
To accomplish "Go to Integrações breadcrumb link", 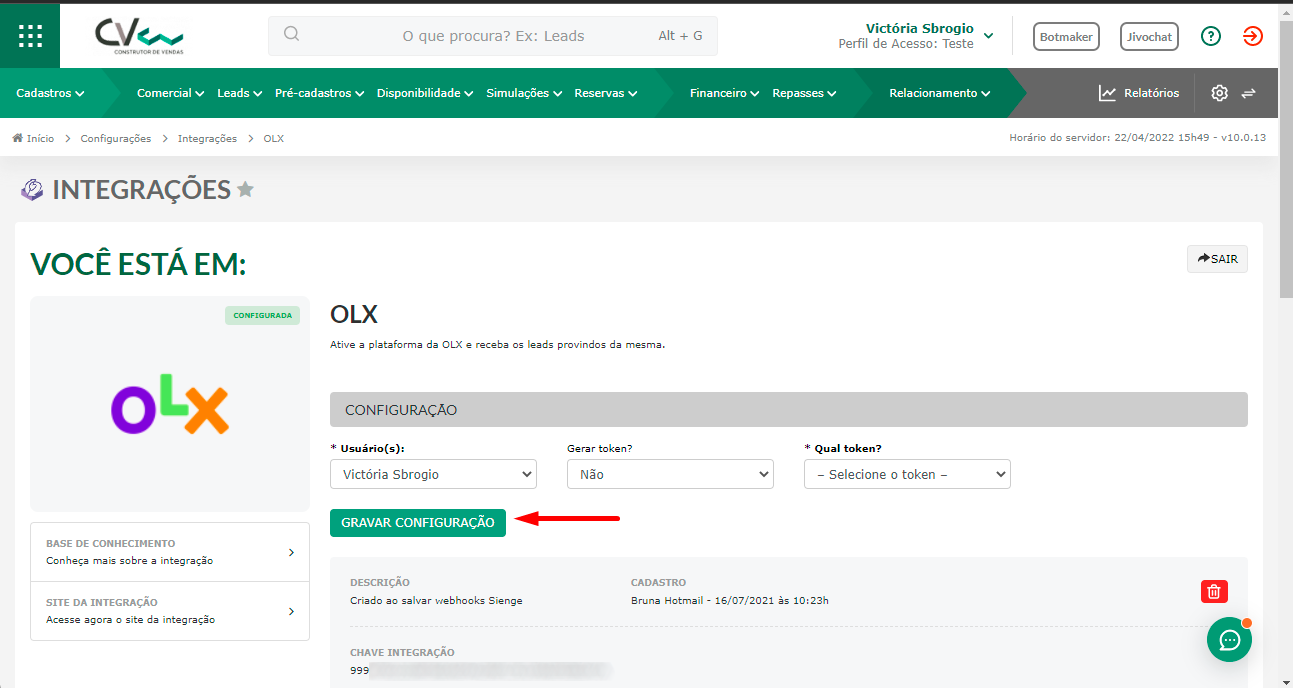I will (207, 138).
